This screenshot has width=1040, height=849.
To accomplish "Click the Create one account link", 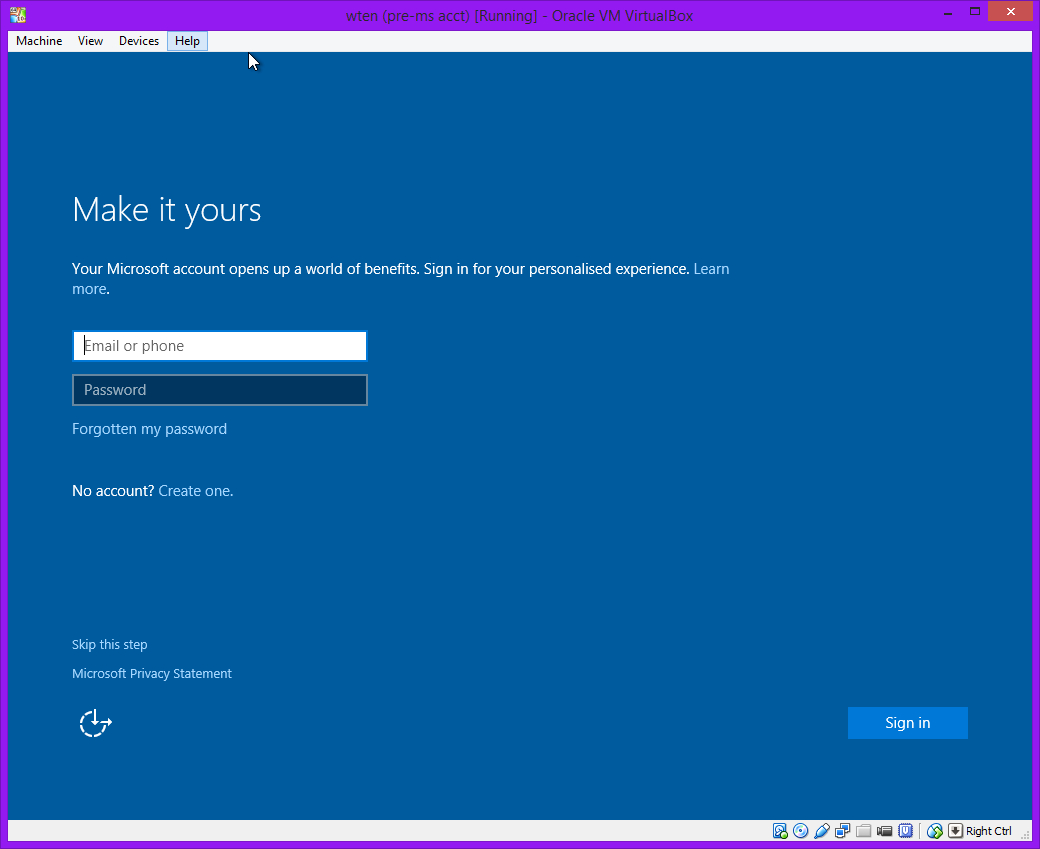I will (x=195, y=491).
